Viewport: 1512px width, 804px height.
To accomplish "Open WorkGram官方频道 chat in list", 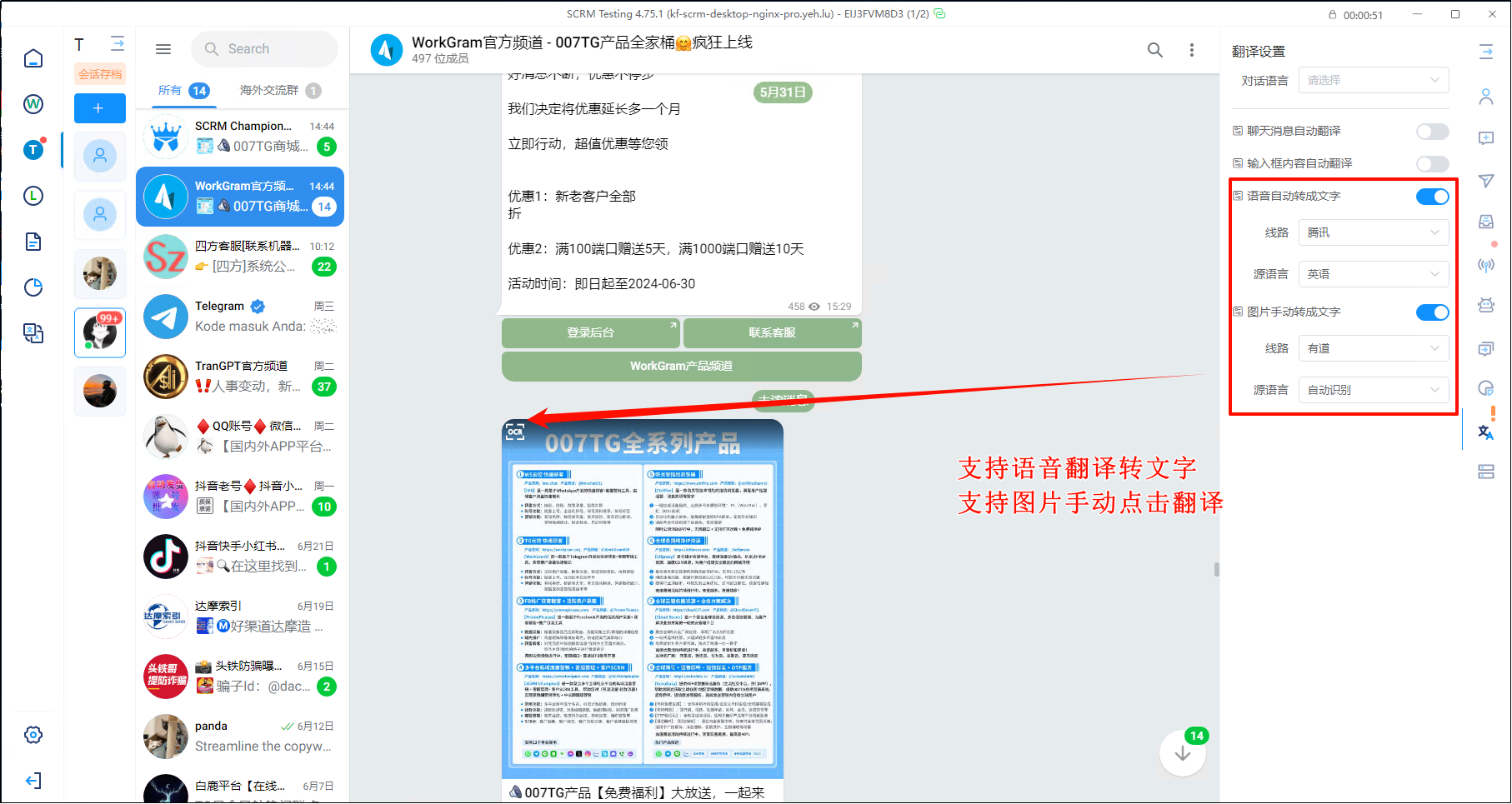I will pyautogui.click(x=240, y=197).
